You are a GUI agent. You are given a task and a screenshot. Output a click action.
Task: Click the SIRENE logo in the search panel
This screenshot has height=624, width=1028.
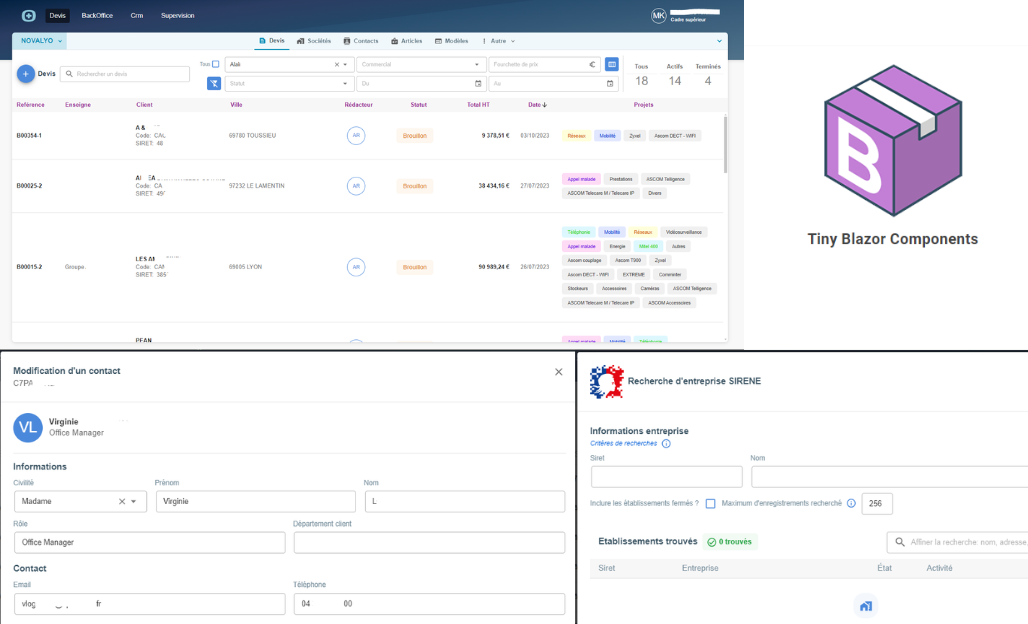pos(606,382)
